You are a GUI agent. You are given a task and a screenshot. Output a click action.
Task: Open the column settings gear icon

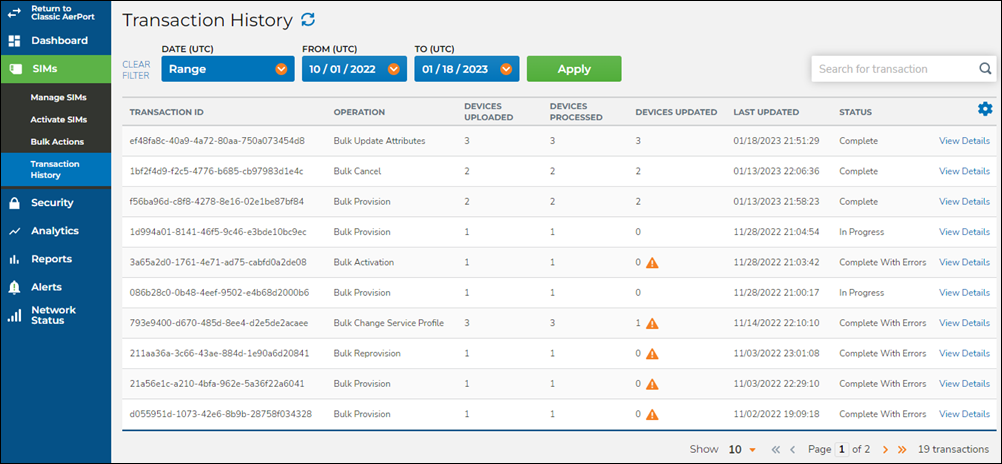click(985, 110)
